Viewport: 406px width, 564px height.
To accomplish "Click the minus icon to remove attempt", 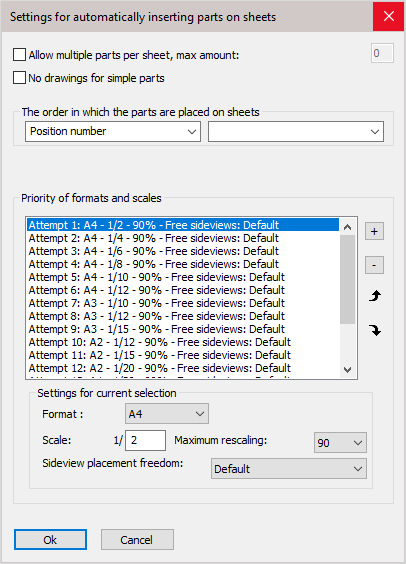I will (374, 265).
